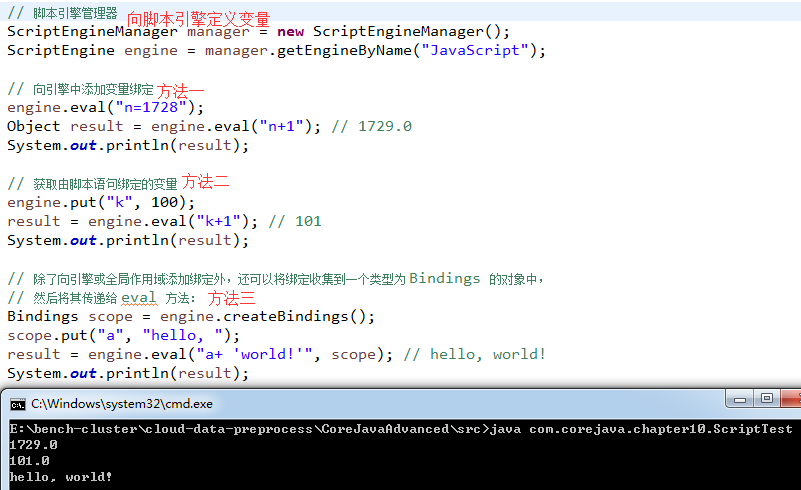Click the getEngineByName("JavaScript") line

coord(276,51)
